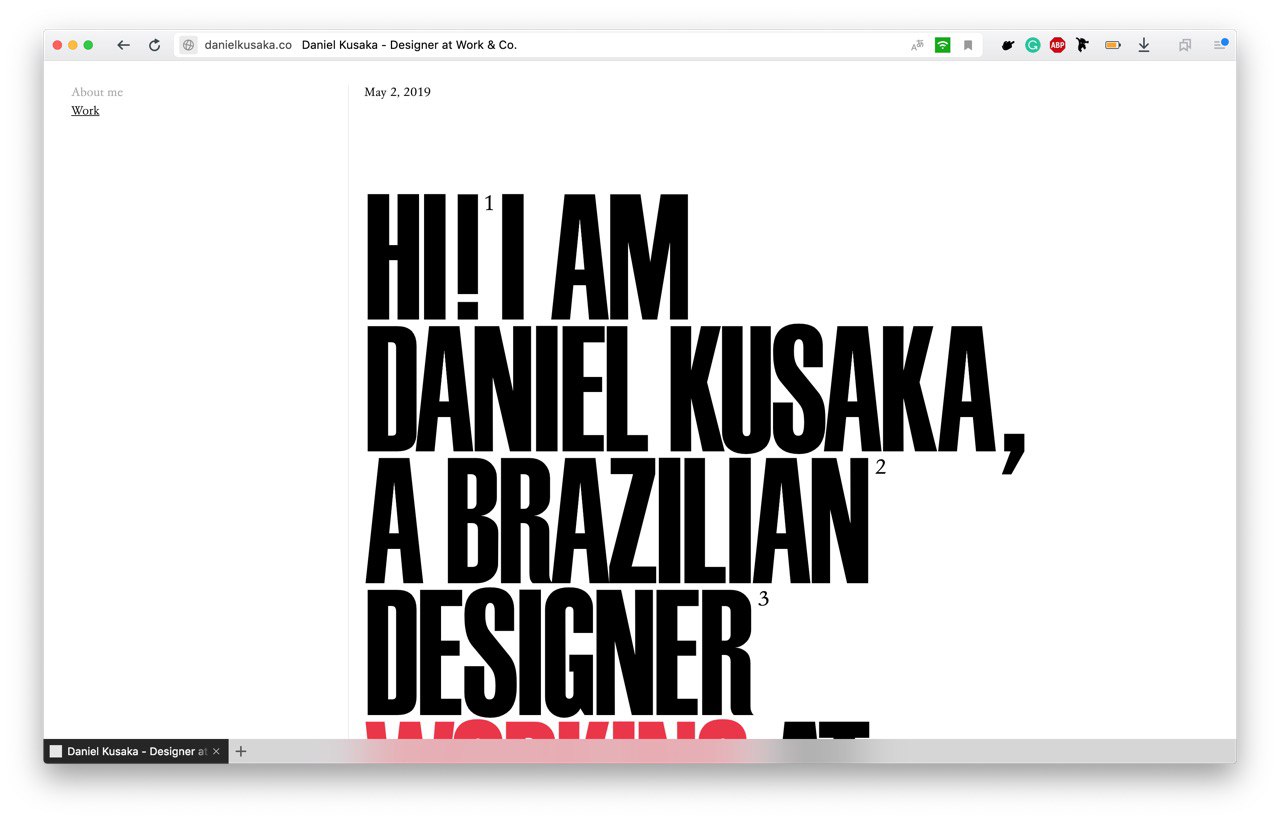Click footnote number 1 beside HI!
Screen dimensions: 1280x821
(x=489, y=204)
